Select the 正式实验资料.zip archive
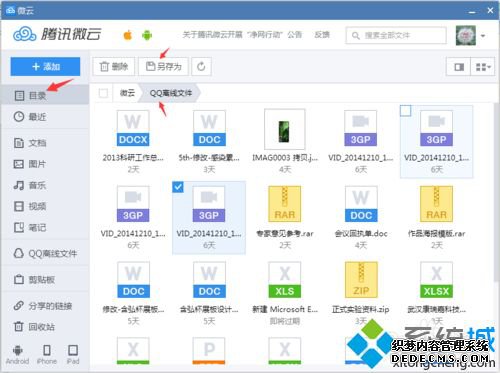The height and width of the screenshot is (373, 500). (x=361, y=293)
